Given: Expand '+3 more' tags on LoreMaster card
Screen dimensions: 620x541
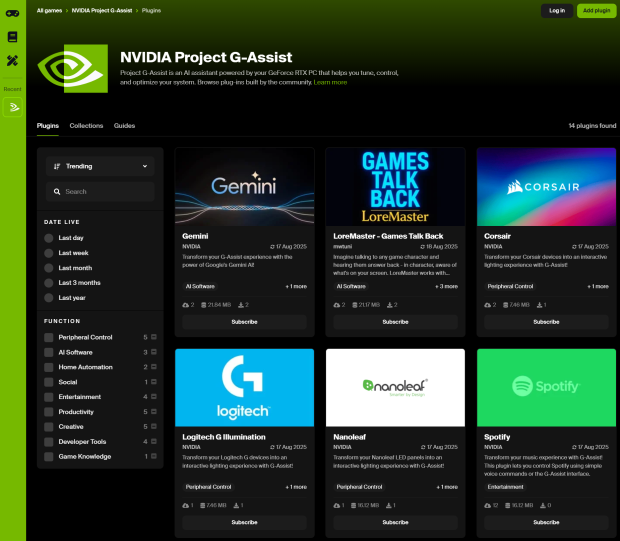Looking at the screenshot, I should (446, 286).
